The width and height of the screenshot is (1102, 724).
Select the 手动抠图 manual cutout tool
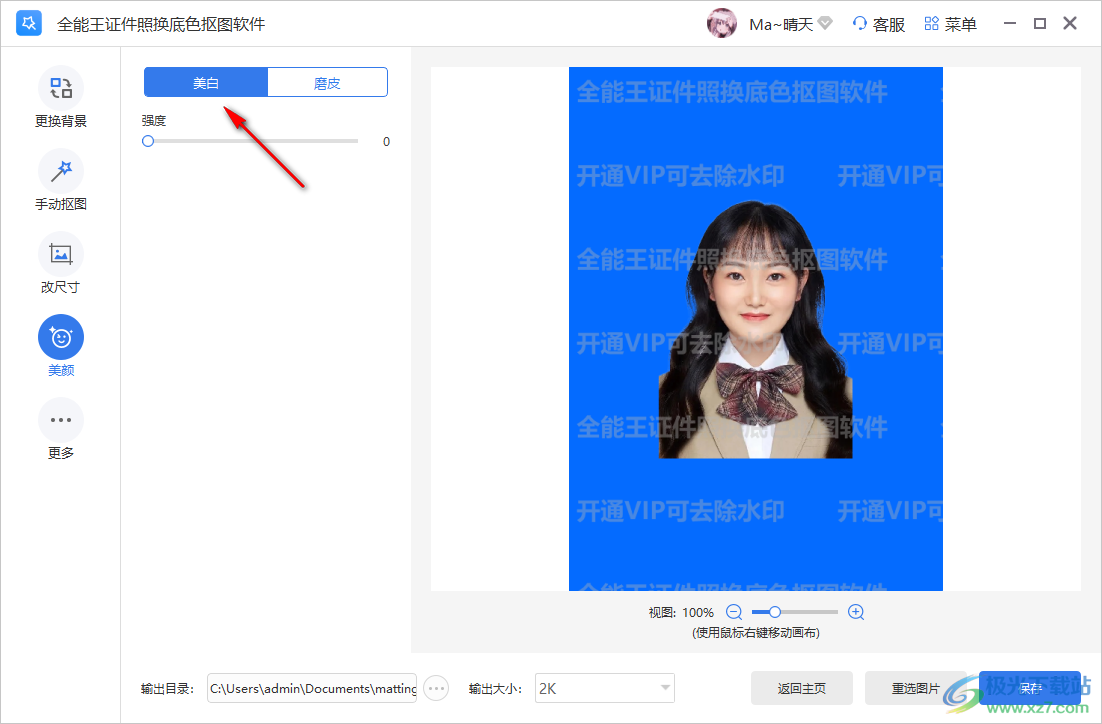61,180
